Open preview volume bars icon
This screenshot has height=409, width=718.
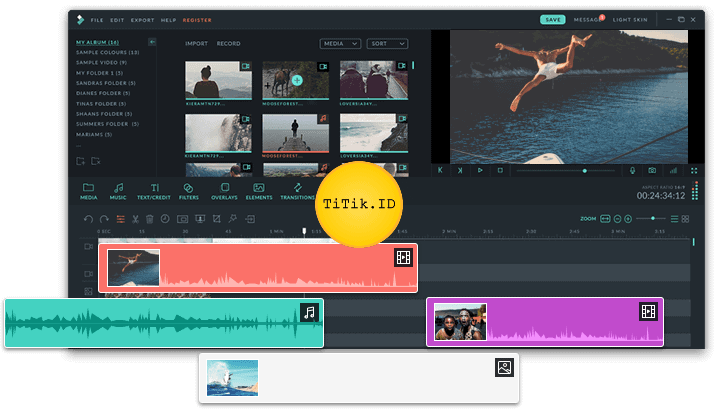pyautogui.click(x=673, y=170)
